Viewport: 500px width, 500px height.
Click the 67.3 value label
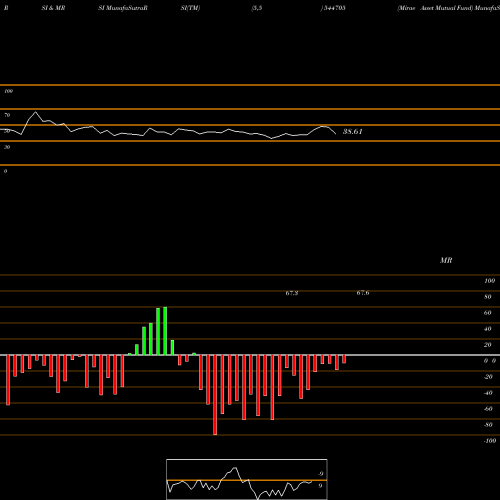click(x=292, y=293)
